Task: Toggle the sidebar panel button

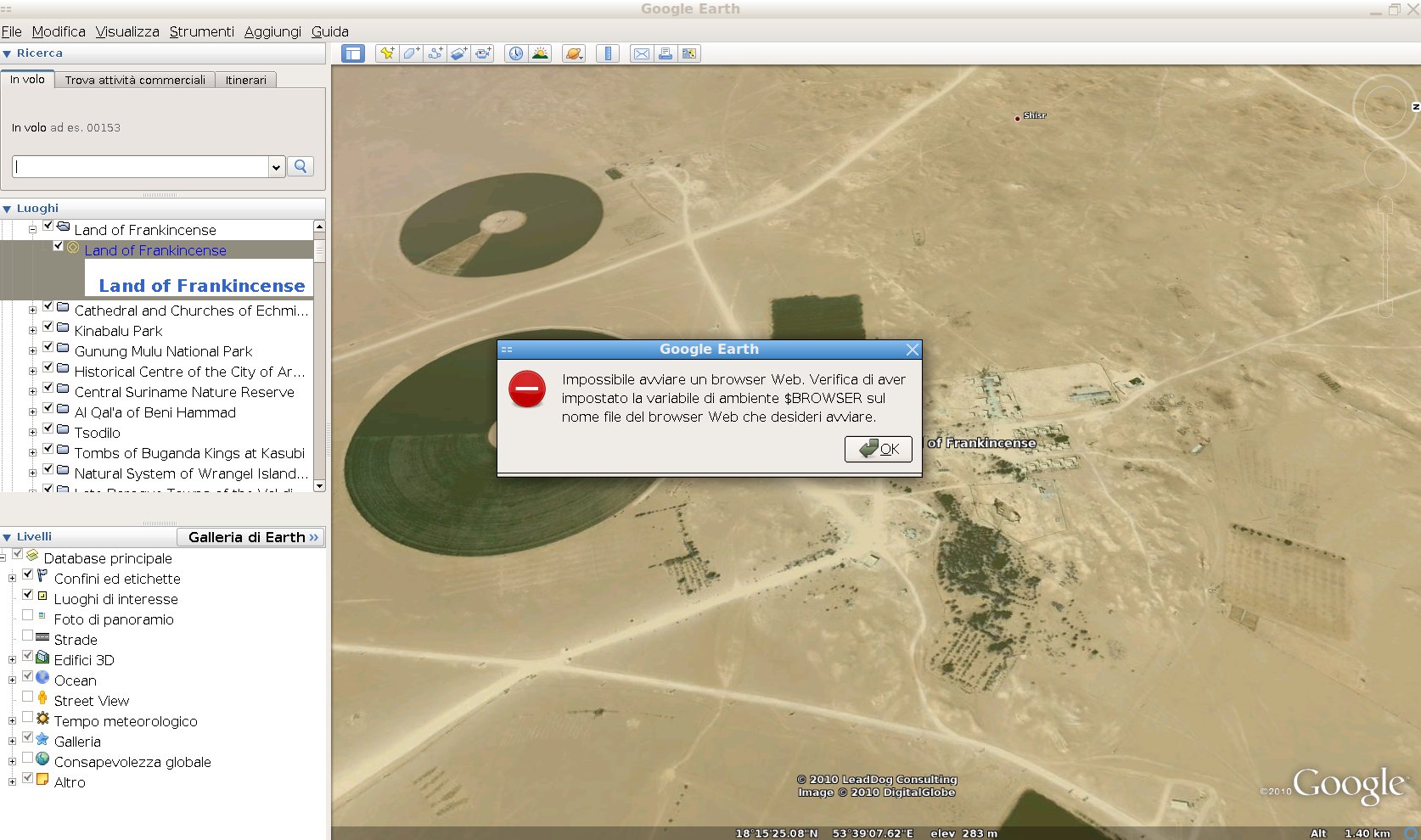Action: point(353,53)
